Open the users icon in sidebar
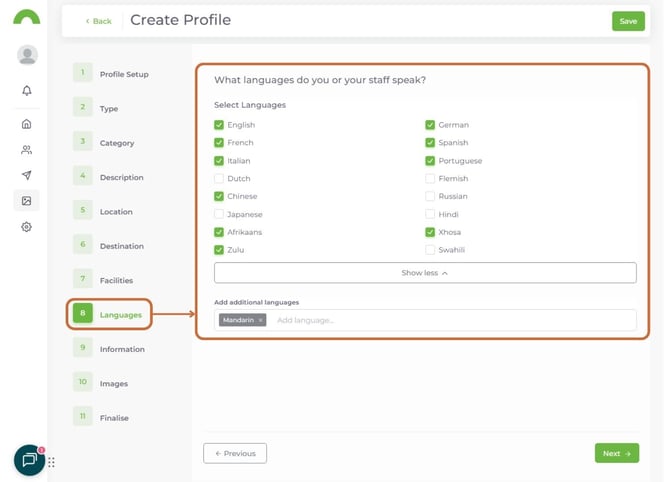Viewport: 670px width, 482px height. [x=27, y=150]
